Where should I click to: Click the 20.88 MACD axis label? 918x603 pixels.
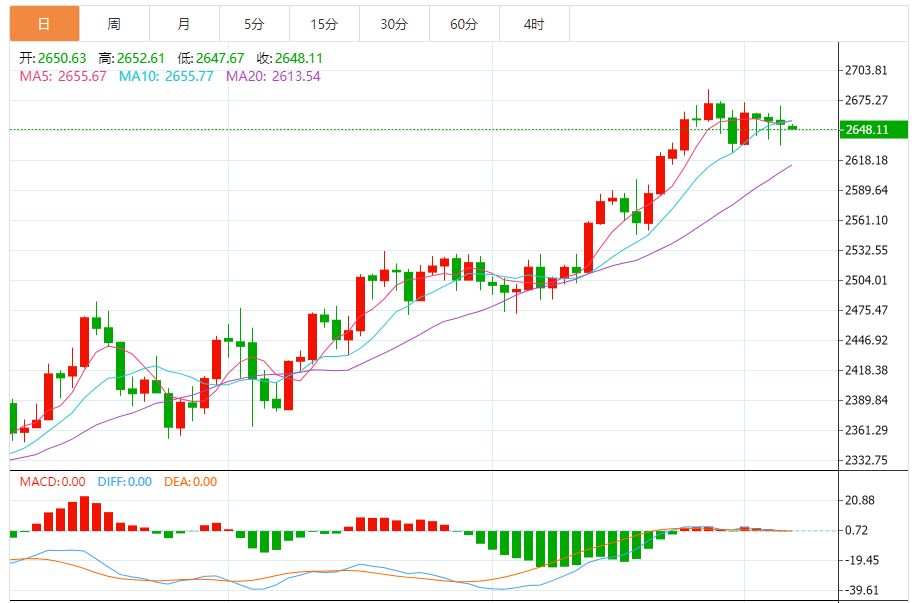(860, 501)
